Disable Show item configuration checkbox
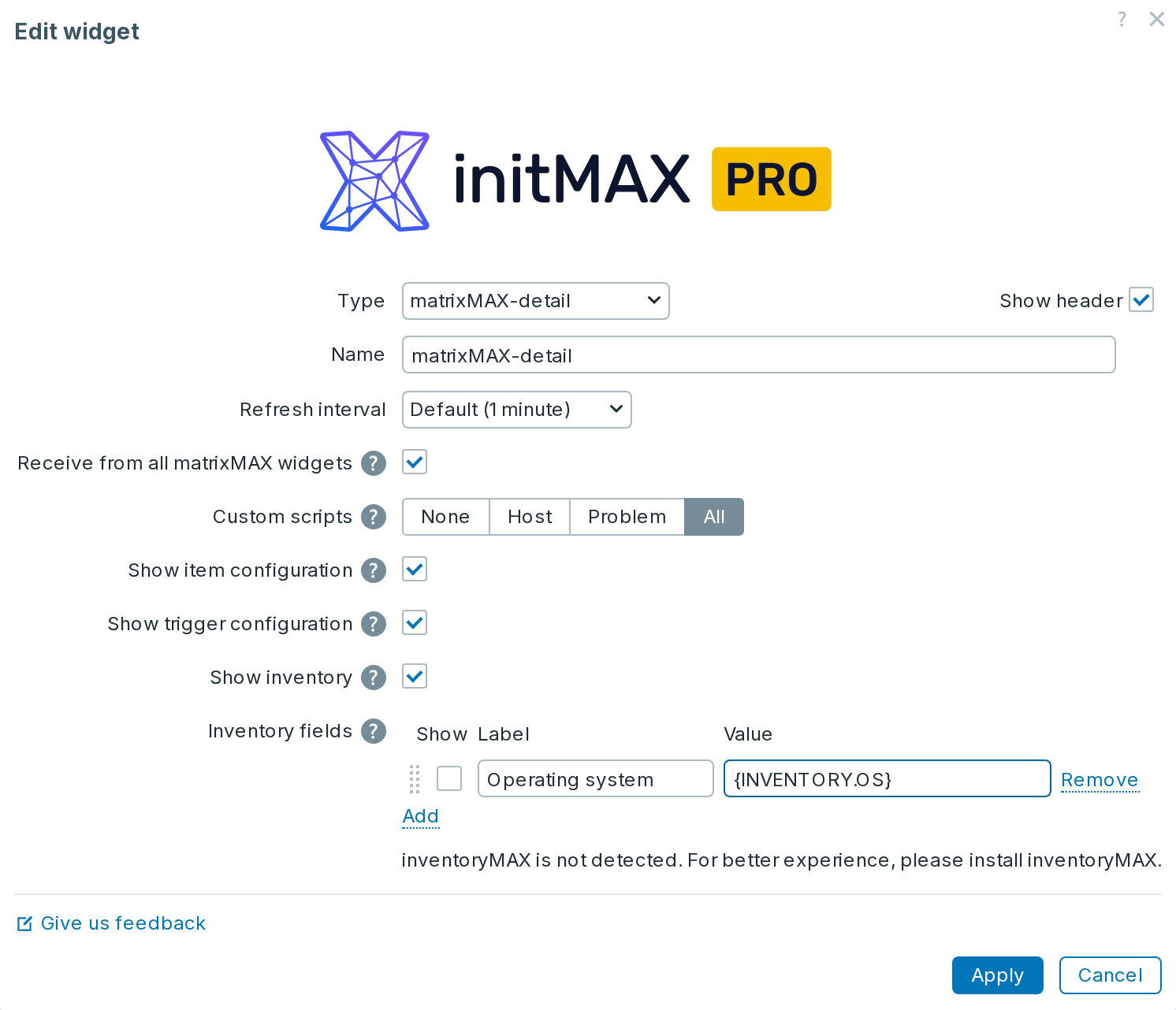This screenshot has width=1176, height=1010. click(x=415, y=569)
